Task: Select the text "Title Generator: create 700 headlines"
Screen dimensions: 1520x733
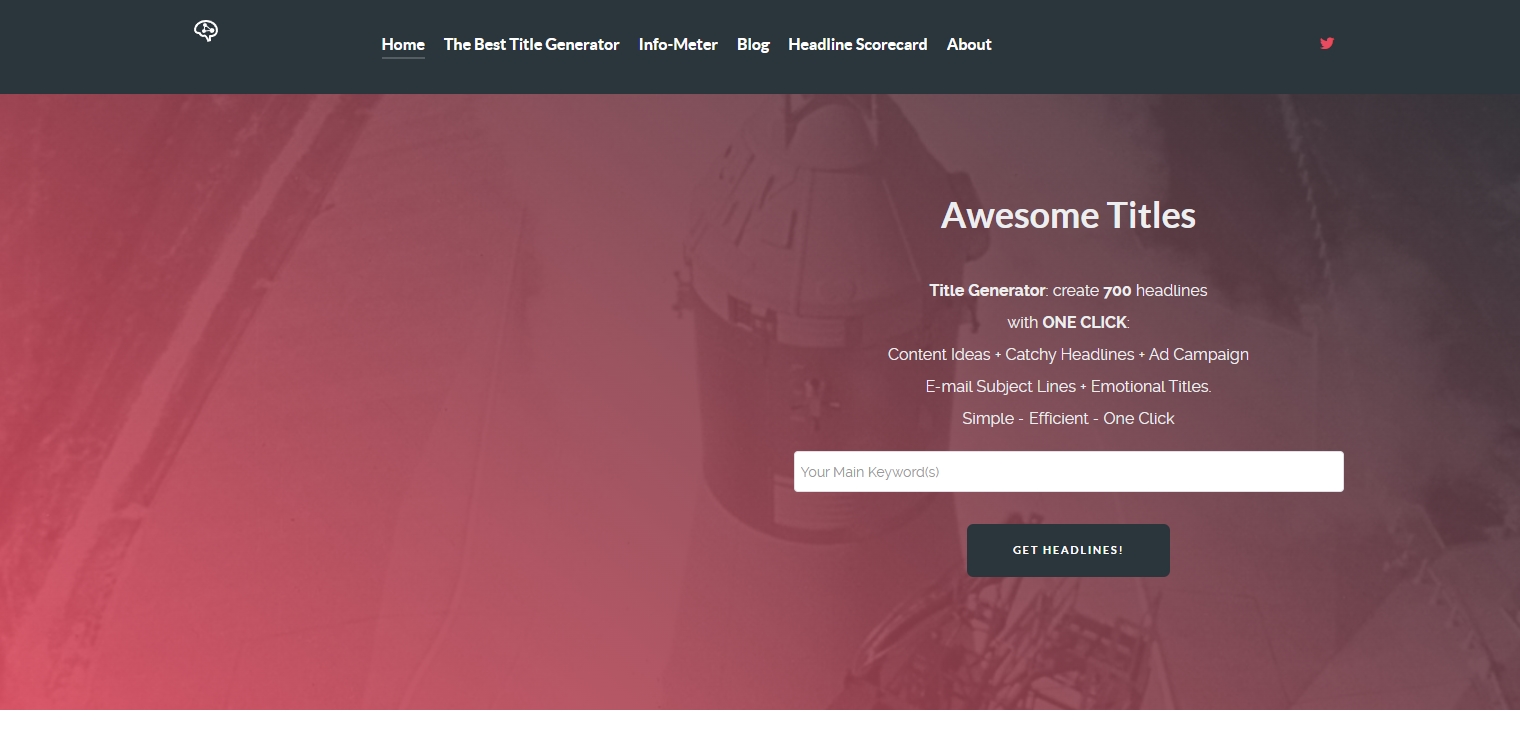Action: (x=1068, y=291)
